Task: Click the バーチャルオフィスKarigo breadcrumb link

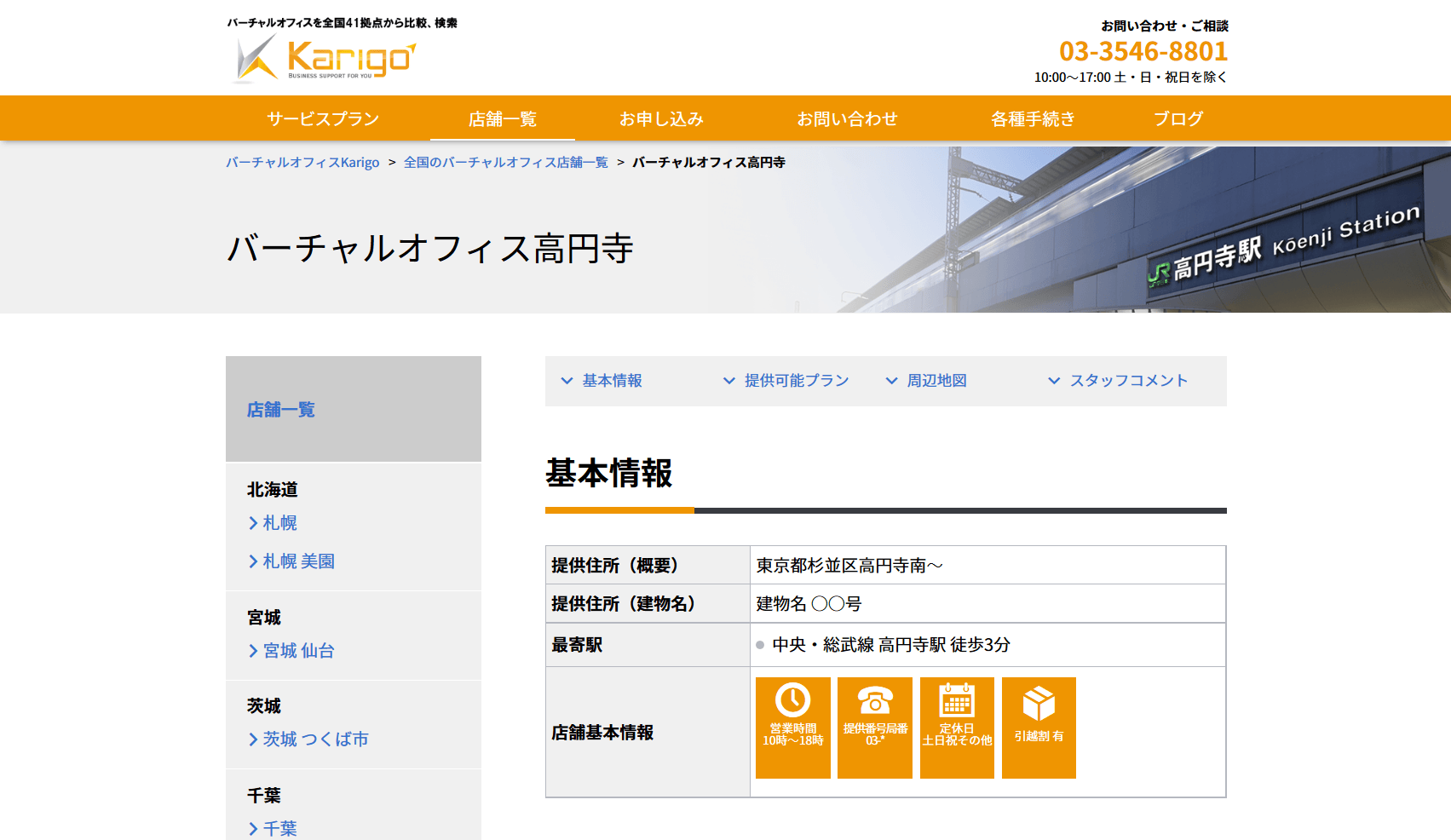Action: [302, 163]
